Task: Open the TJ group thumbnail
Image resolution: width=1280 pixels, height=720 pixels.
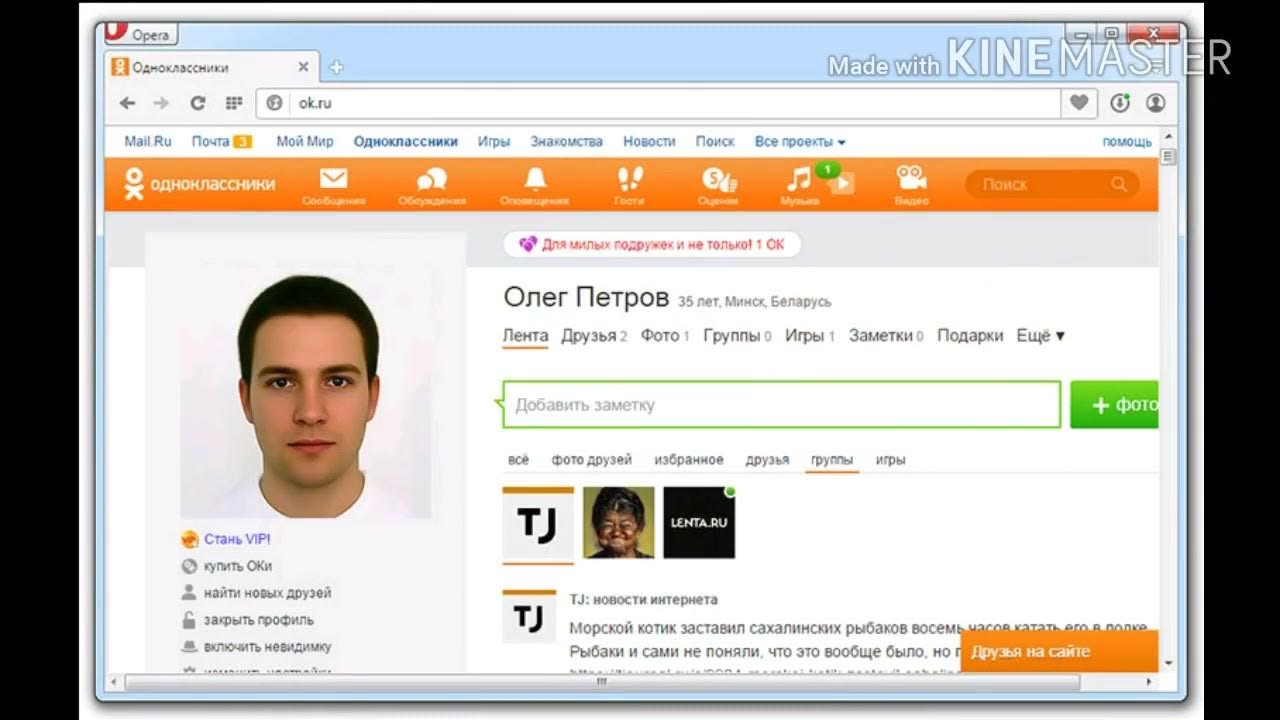Action: point(538,523)
